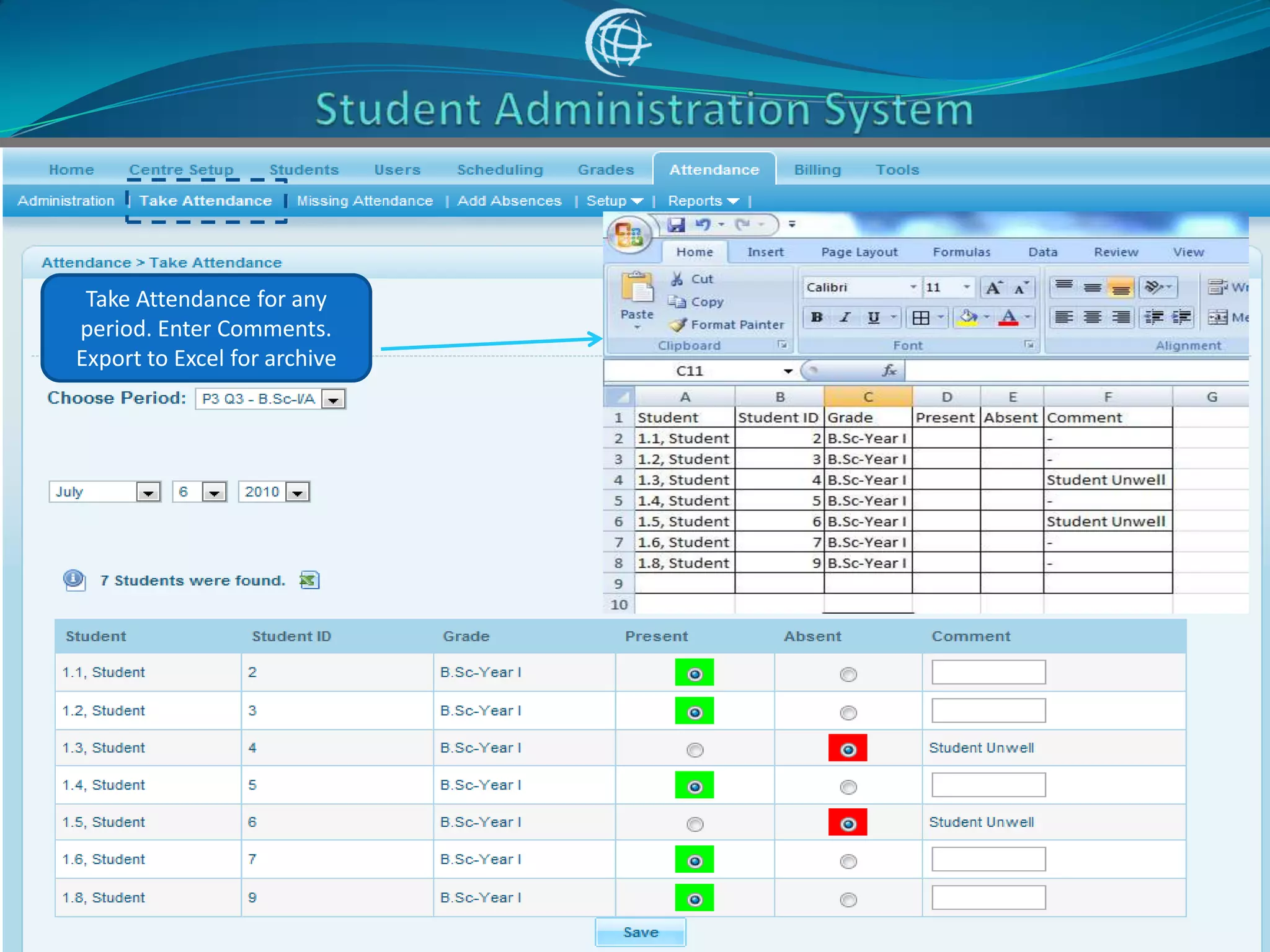The height and width of the screenshot is (952, 1270).
Task: Go to the Billing tab
Action: (x=817, y=169)
